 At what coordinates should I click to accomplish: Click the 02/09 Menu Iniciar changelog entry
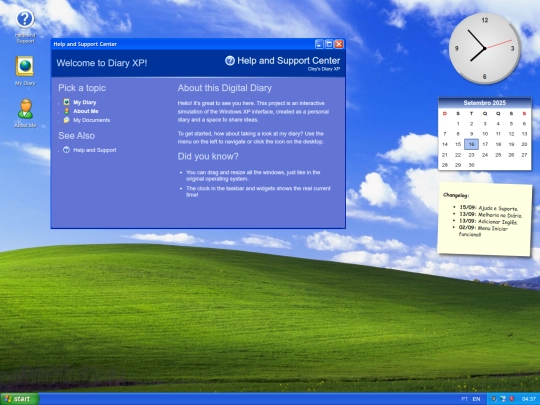[x=483, y=231]
